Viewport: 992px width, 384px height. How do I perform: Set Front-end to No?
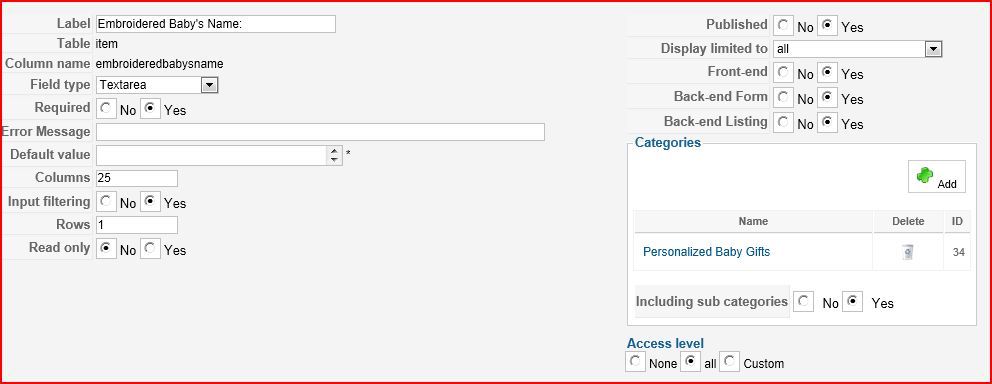tap(783, 73)
